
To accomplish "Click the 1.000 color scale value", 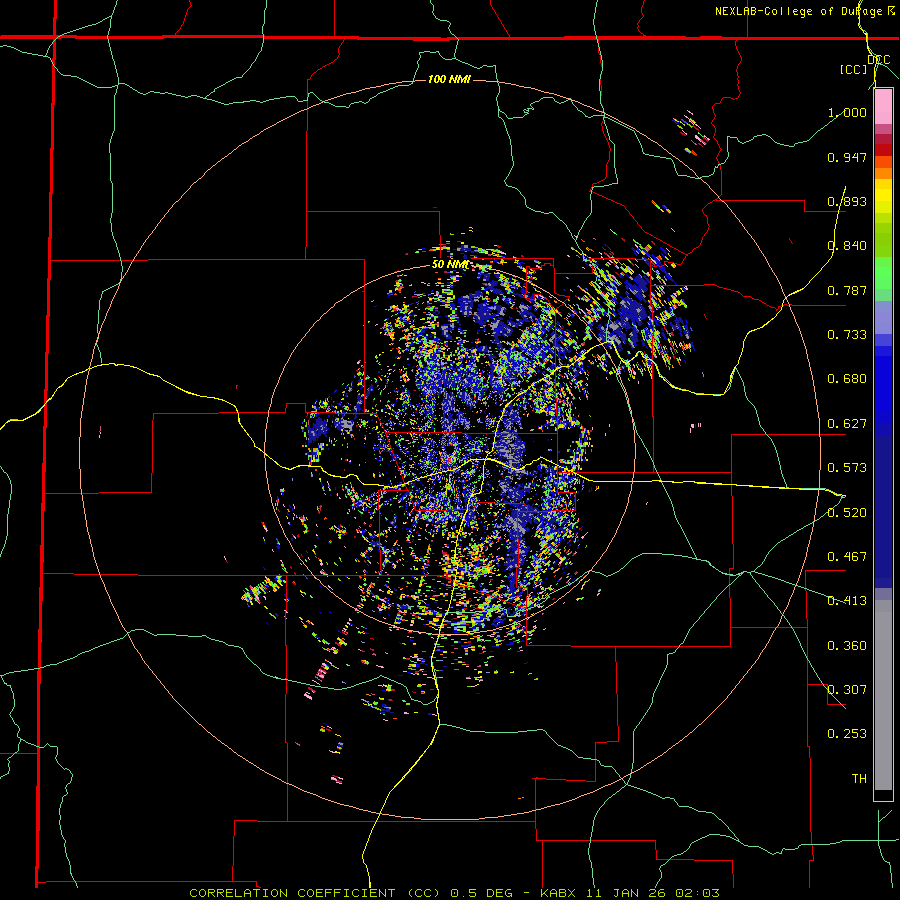I will point(847,112).
